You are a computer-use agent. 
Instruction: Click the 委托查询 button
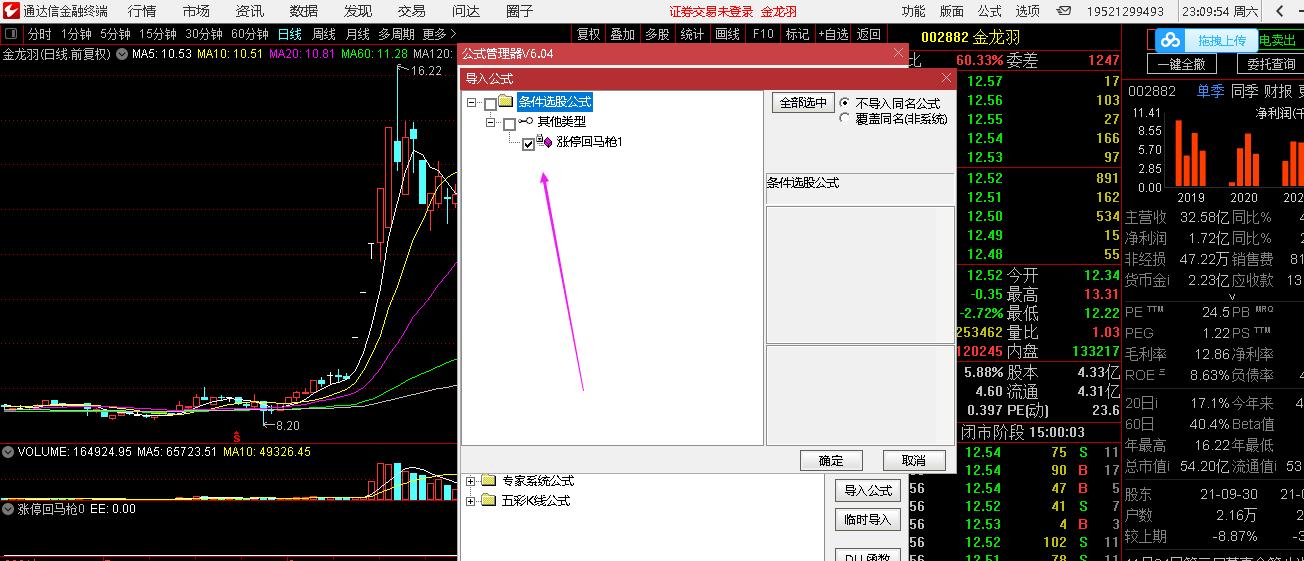1271,64
